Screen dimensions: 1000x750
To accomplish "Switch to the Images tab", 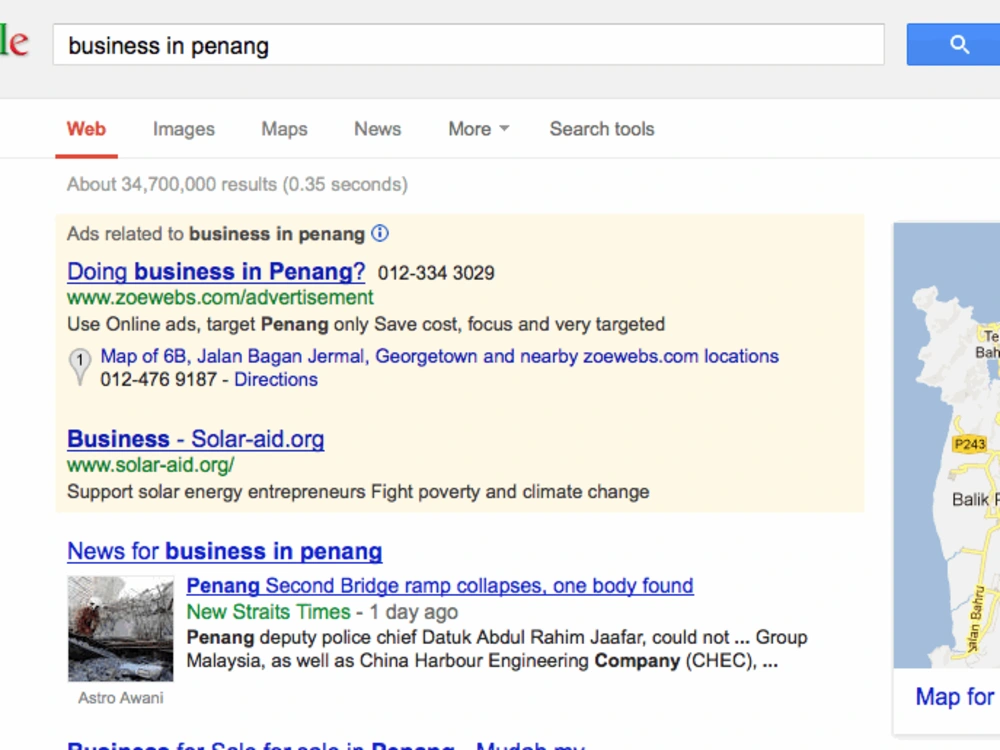I will (x=184, y=129).
